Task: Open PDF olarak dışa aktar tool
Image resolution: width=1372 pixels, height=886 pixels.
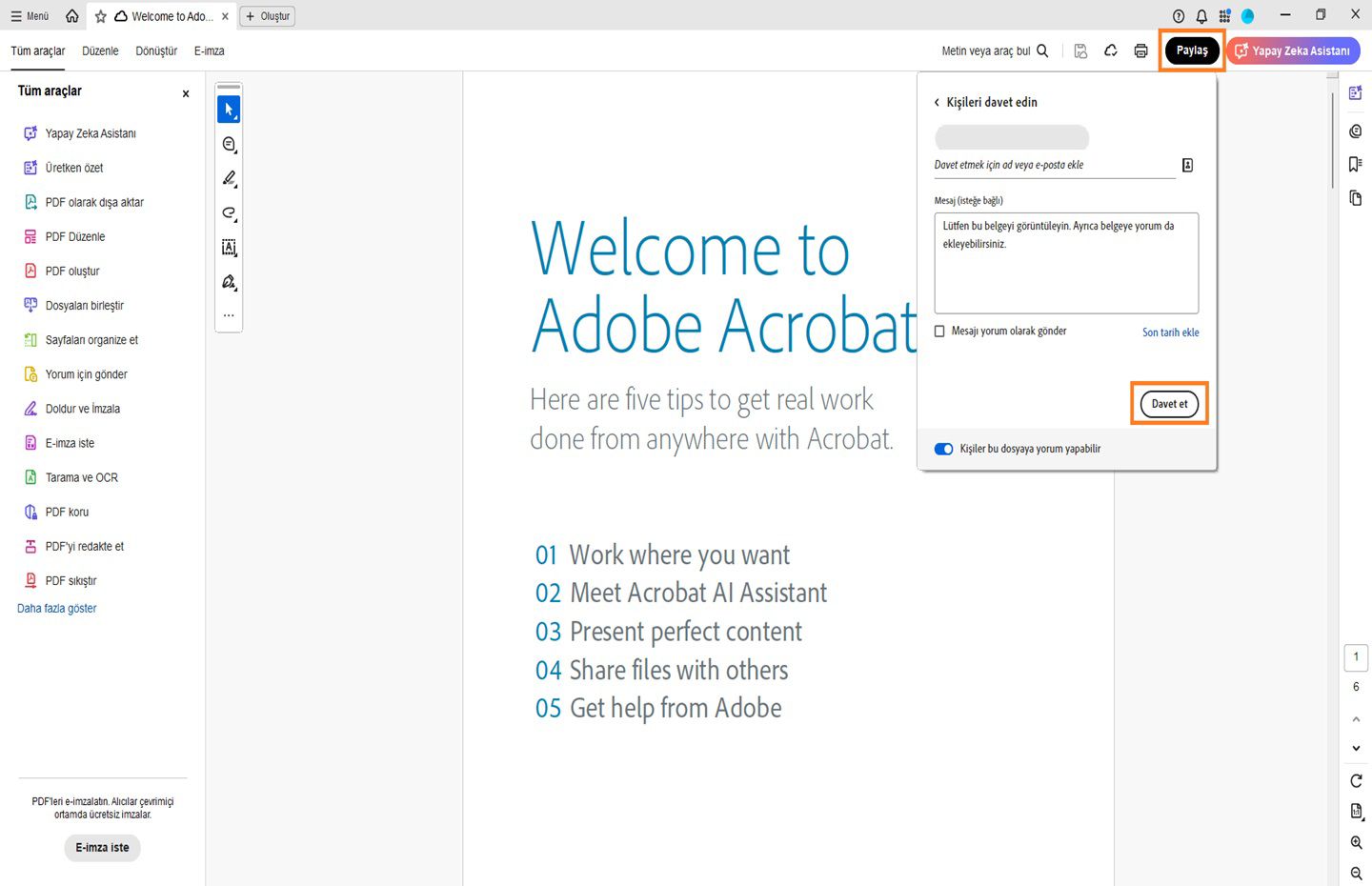Action: (84, 202)
